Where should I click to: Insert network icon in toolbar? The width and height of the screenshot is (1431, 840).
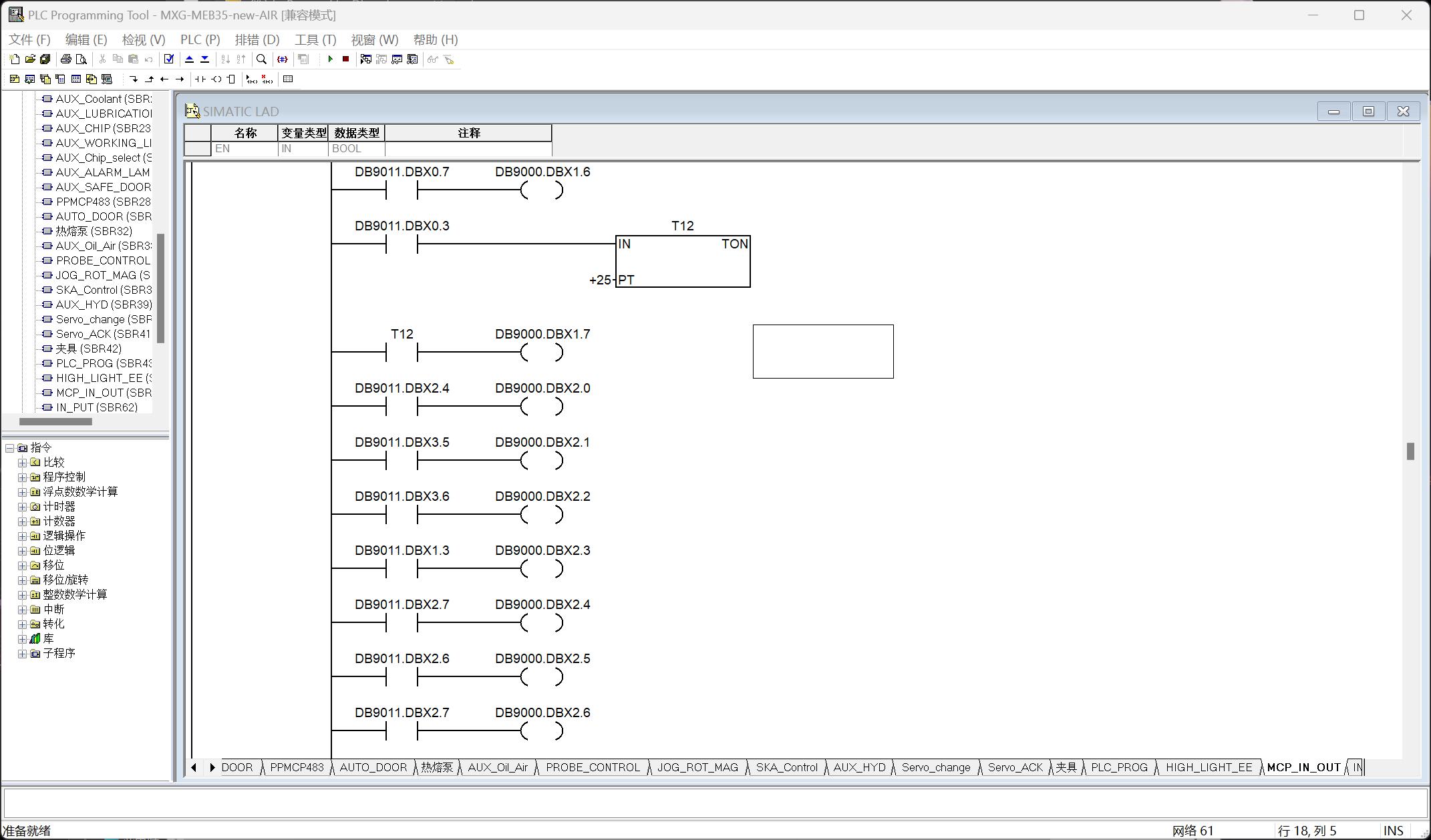[252, 79]
